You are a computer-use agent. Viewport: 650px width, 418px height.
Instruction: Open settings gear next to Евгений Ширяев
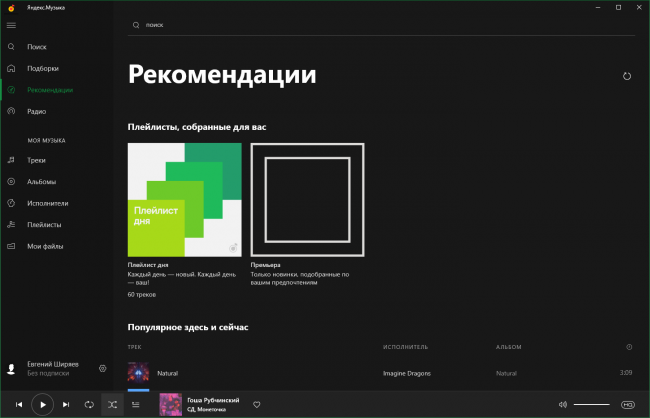coord(102,368)
